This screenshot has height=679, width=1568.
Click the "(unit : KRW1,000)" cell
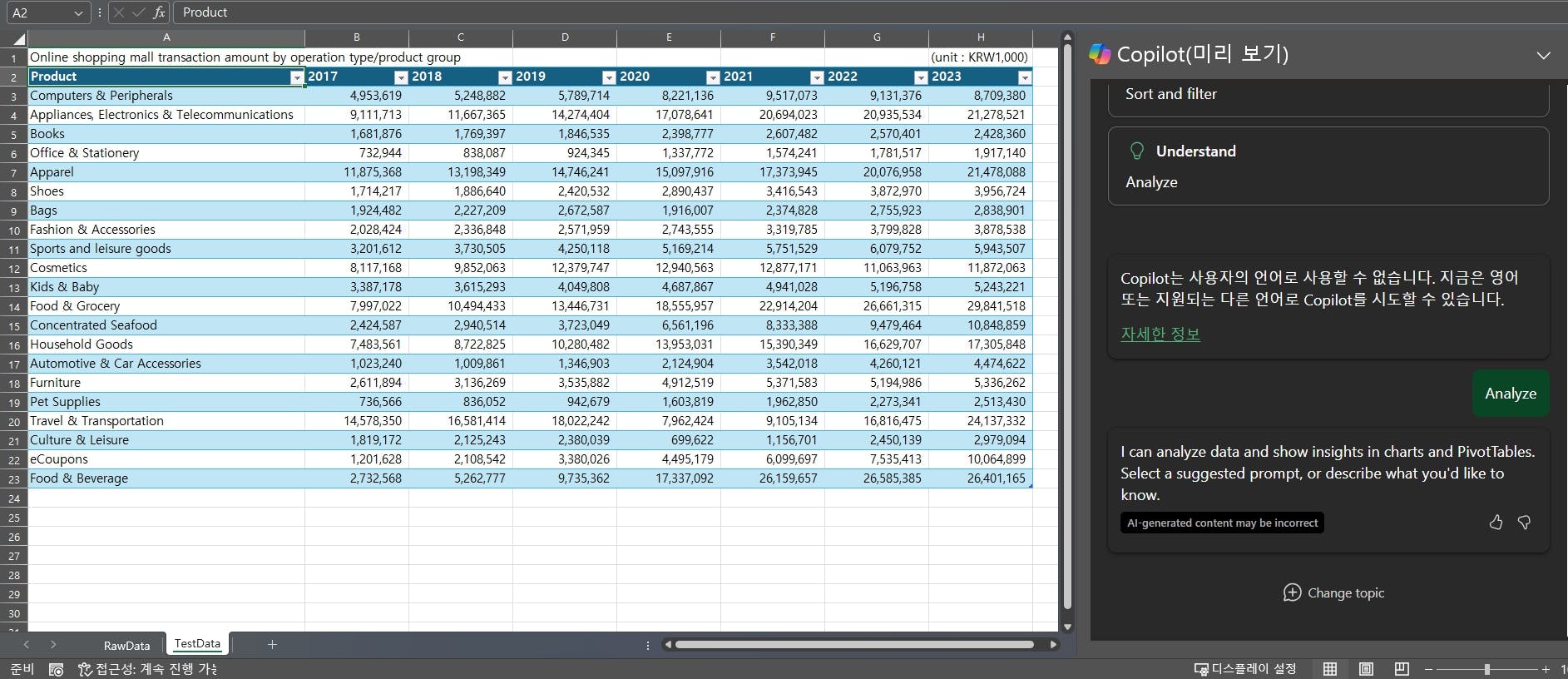click(981, 57)
